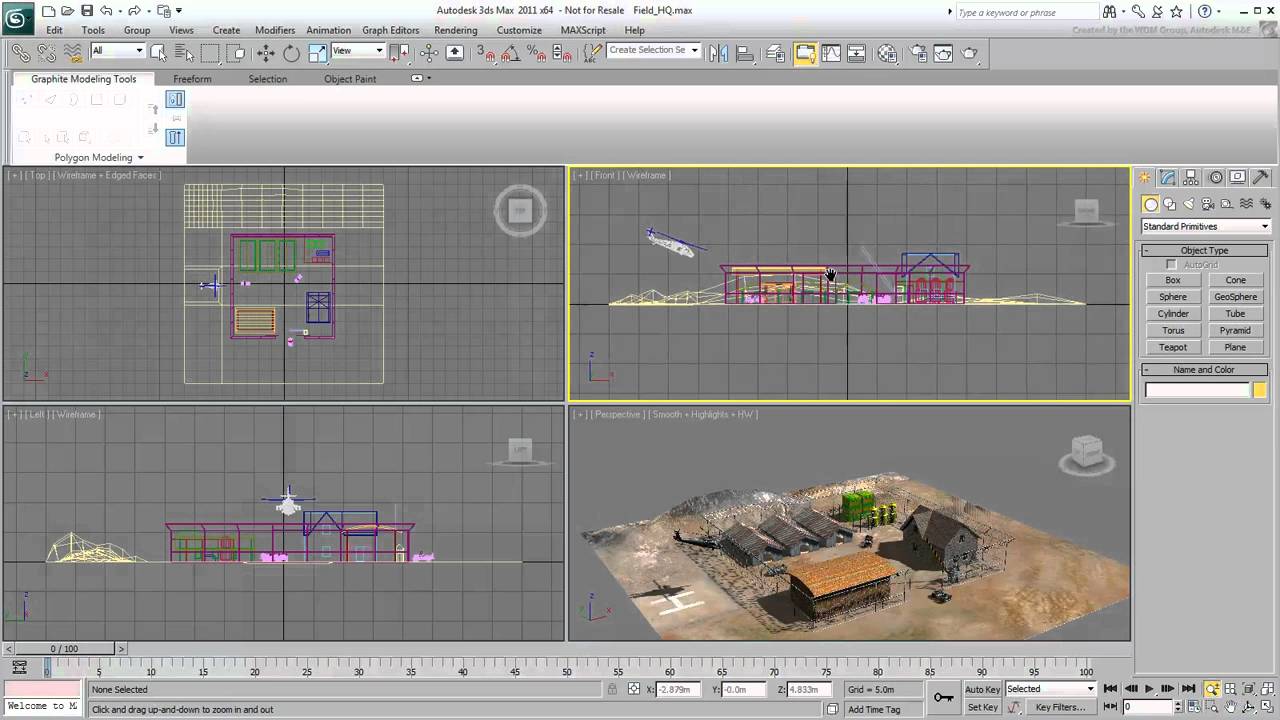Open the key mode Selected dropdown
The width and height of the screenshot is (1280, 720).
coord(1050,689)
